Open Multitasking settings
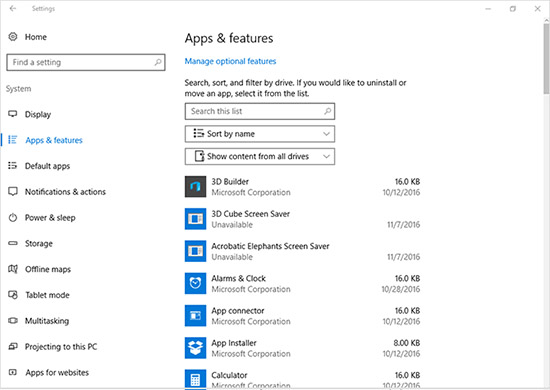Image resolution: width=550 pixels, height=390 pixels. (x=47, y=321)
